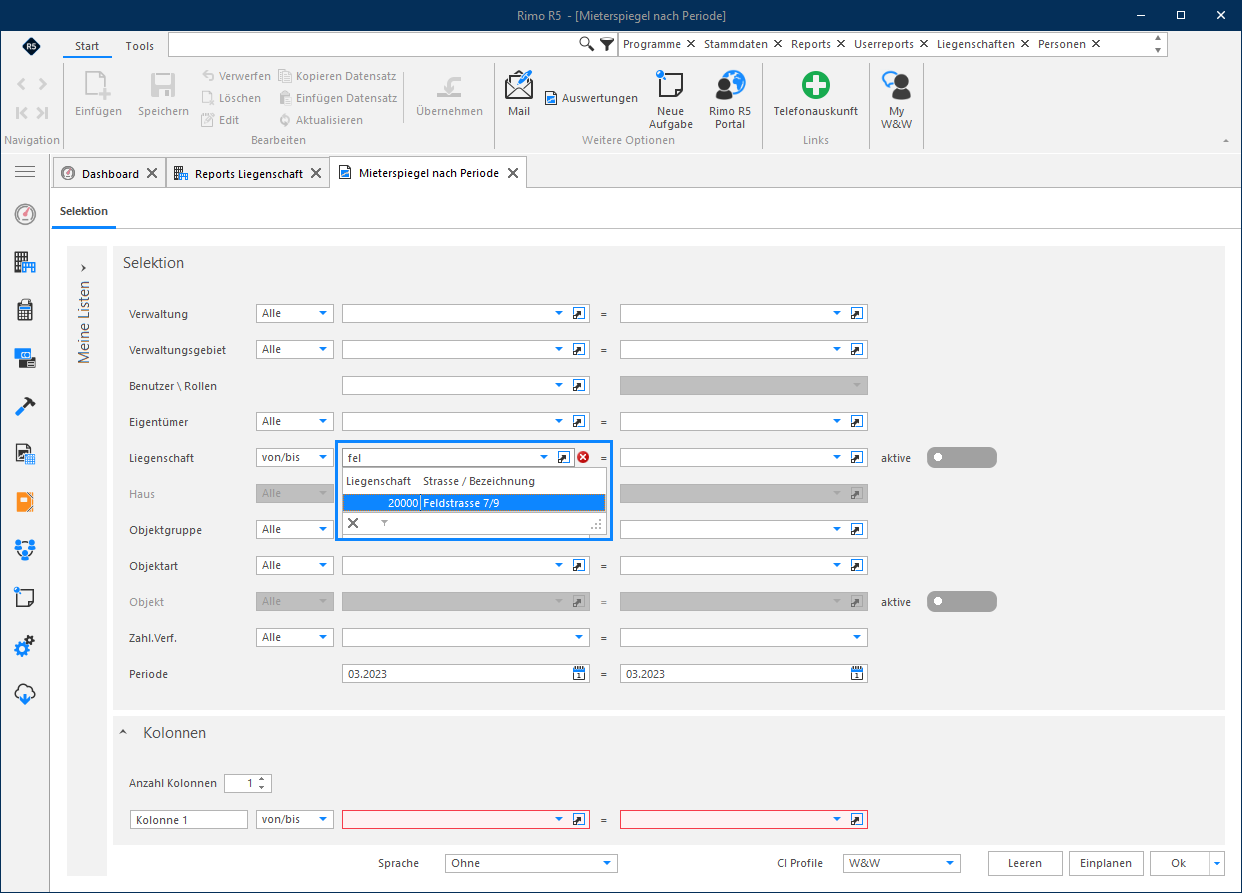Close the suggestion popup with X

click(x=353, y=523)
